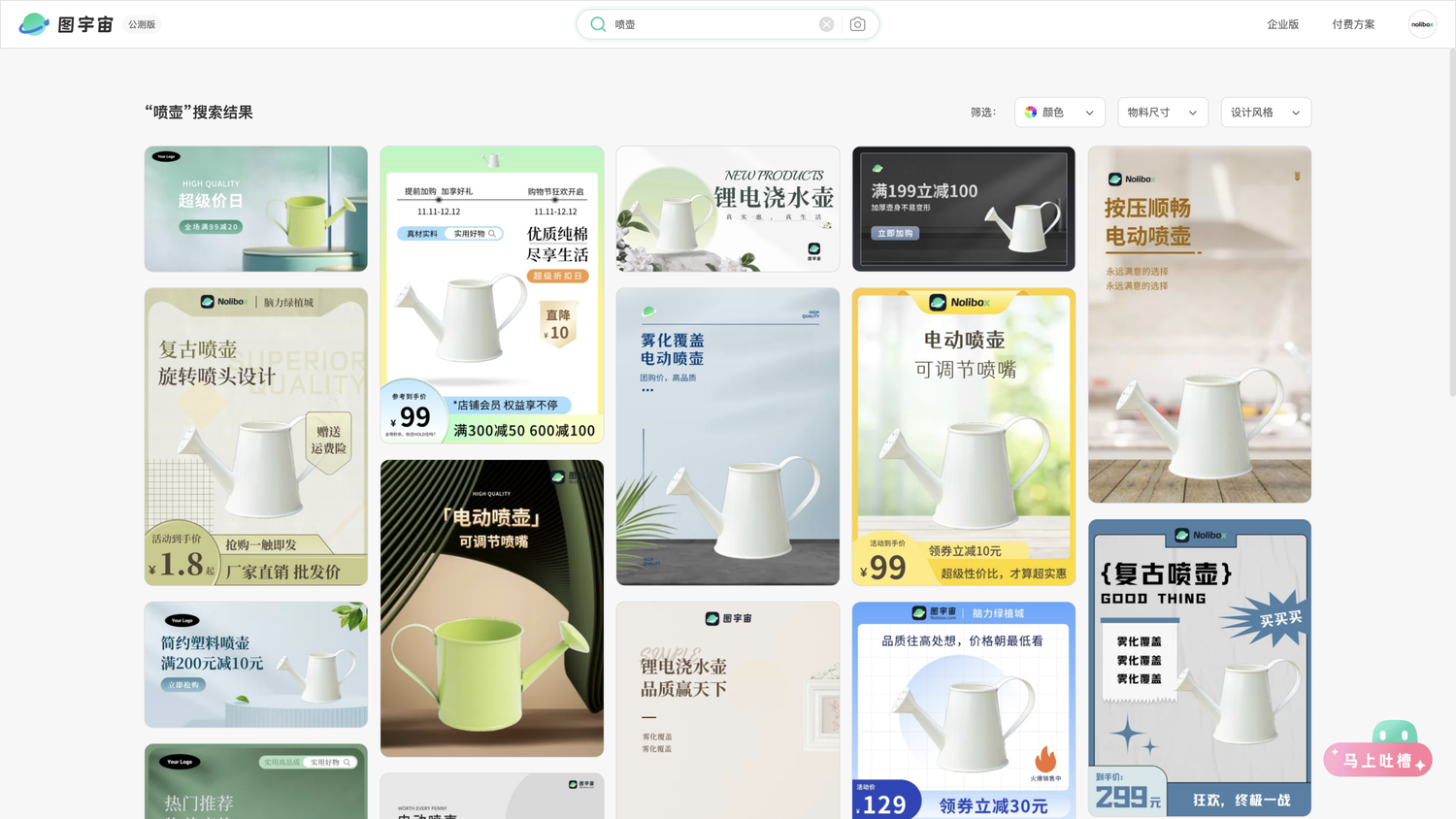Open the yellow-framed 电动喷壶 ¥99 template
The width and height of the screenshot is (1456, 819).
(x=964, y=437)
